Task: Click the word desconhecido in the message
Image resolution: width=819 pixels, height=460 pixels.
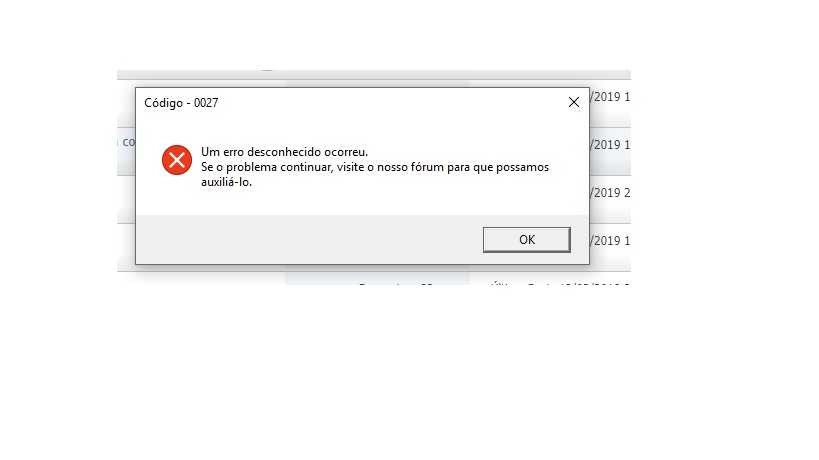Action: [284, 152]
